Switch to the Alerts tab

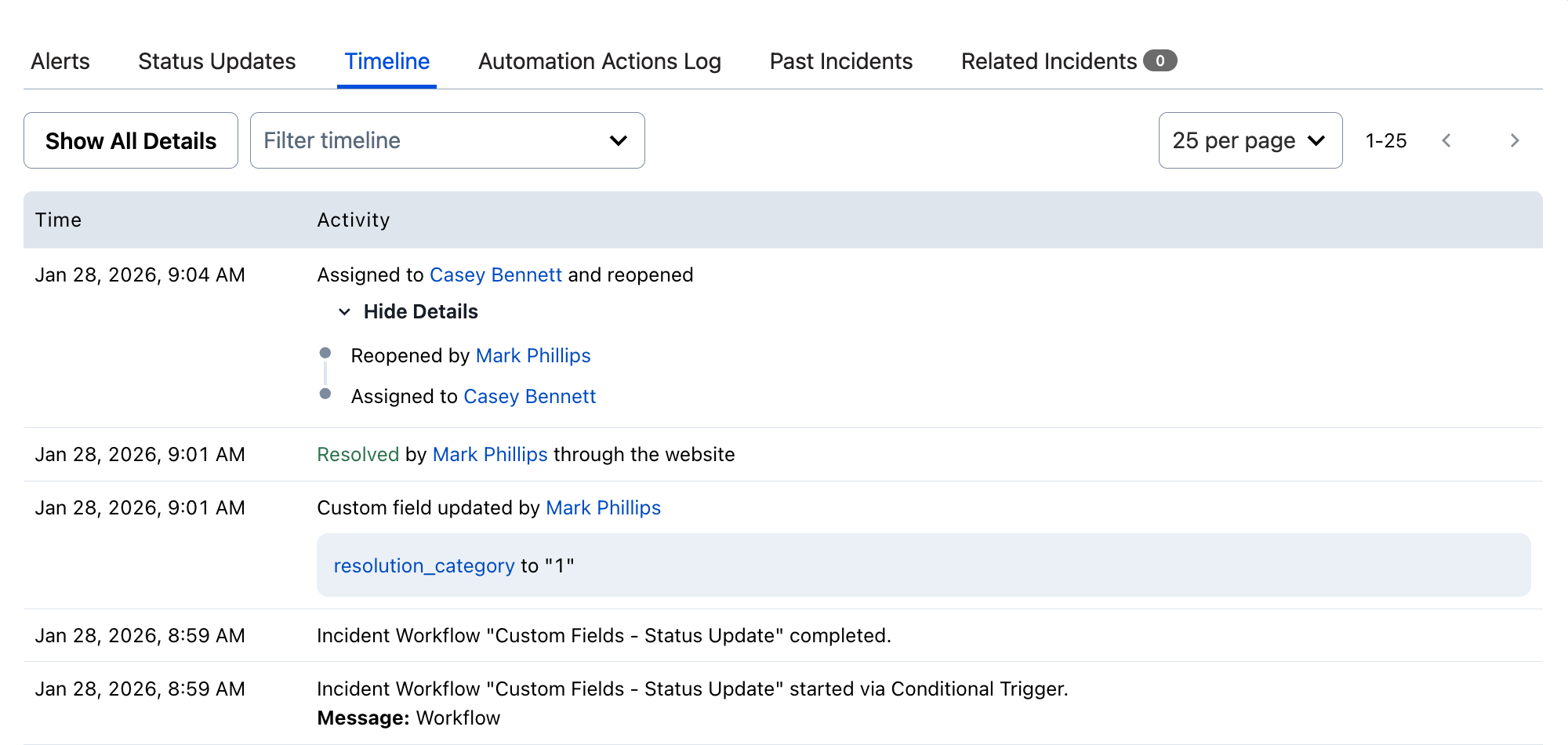coord(60,60)
